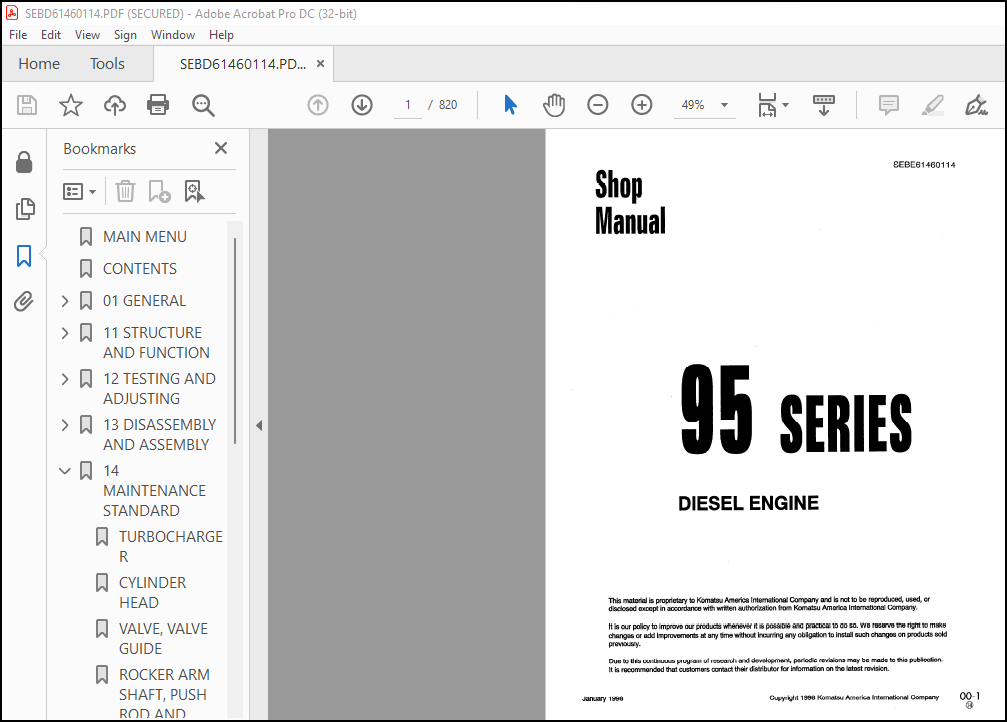1007x722 pixels.
Task: Add a star bookmark to this file
Action: 71,105
